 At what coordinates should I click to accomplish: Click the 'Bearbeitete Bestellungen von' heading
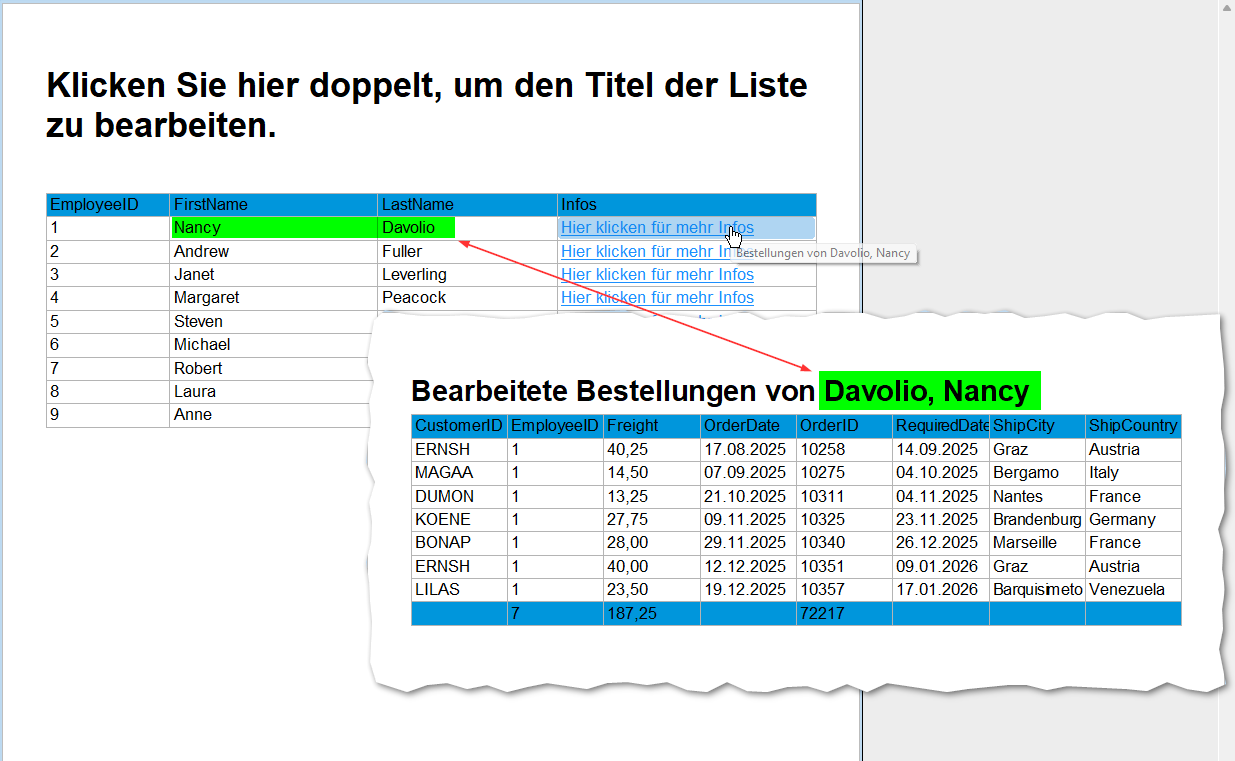tap(612, 391)
